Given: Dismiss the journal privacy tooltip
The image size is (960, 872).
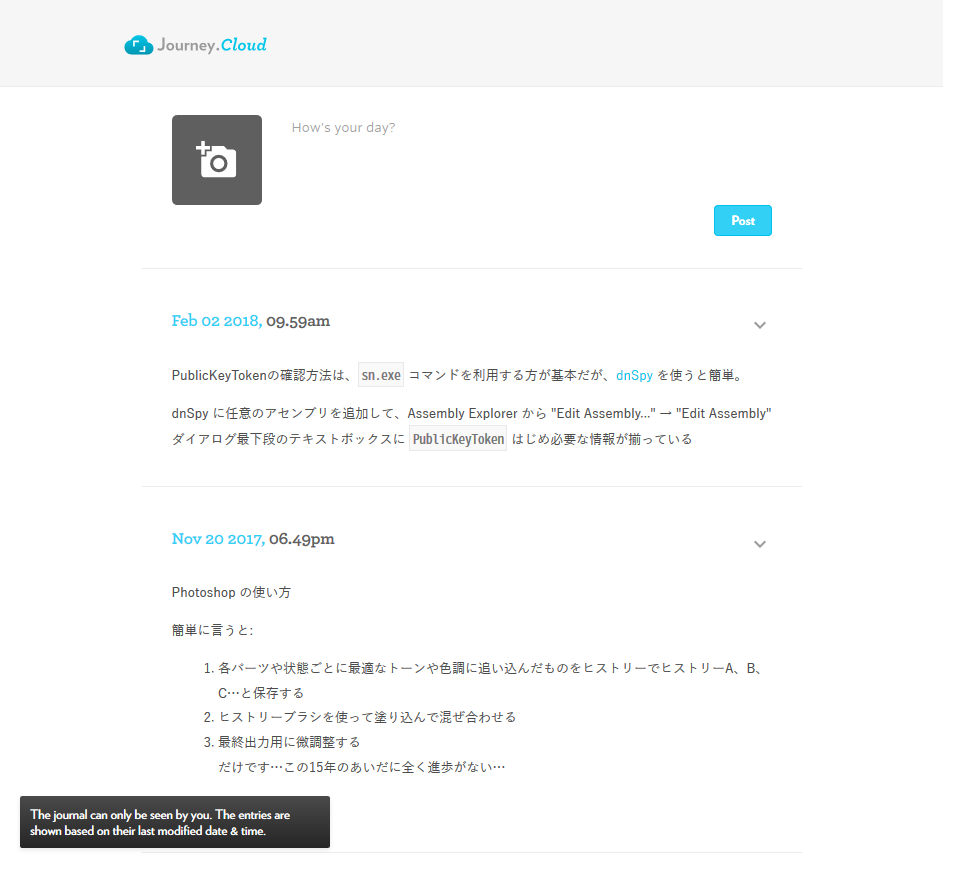Looking at the screenshot, I should pyautogui.click(x=175, y=822).
